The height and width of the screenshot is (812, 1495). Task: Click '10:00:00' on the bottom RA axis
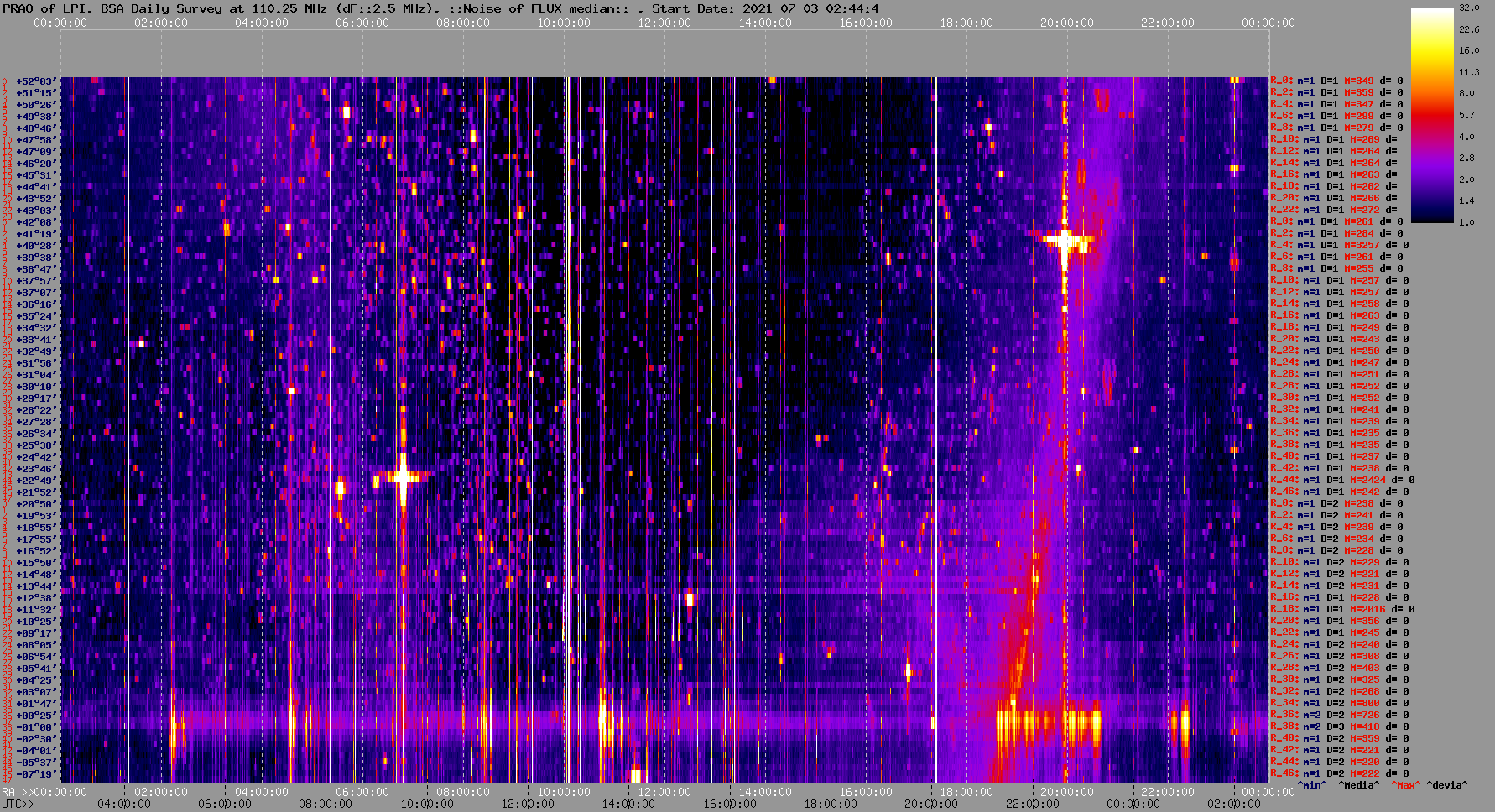click(x=564, y=792)
